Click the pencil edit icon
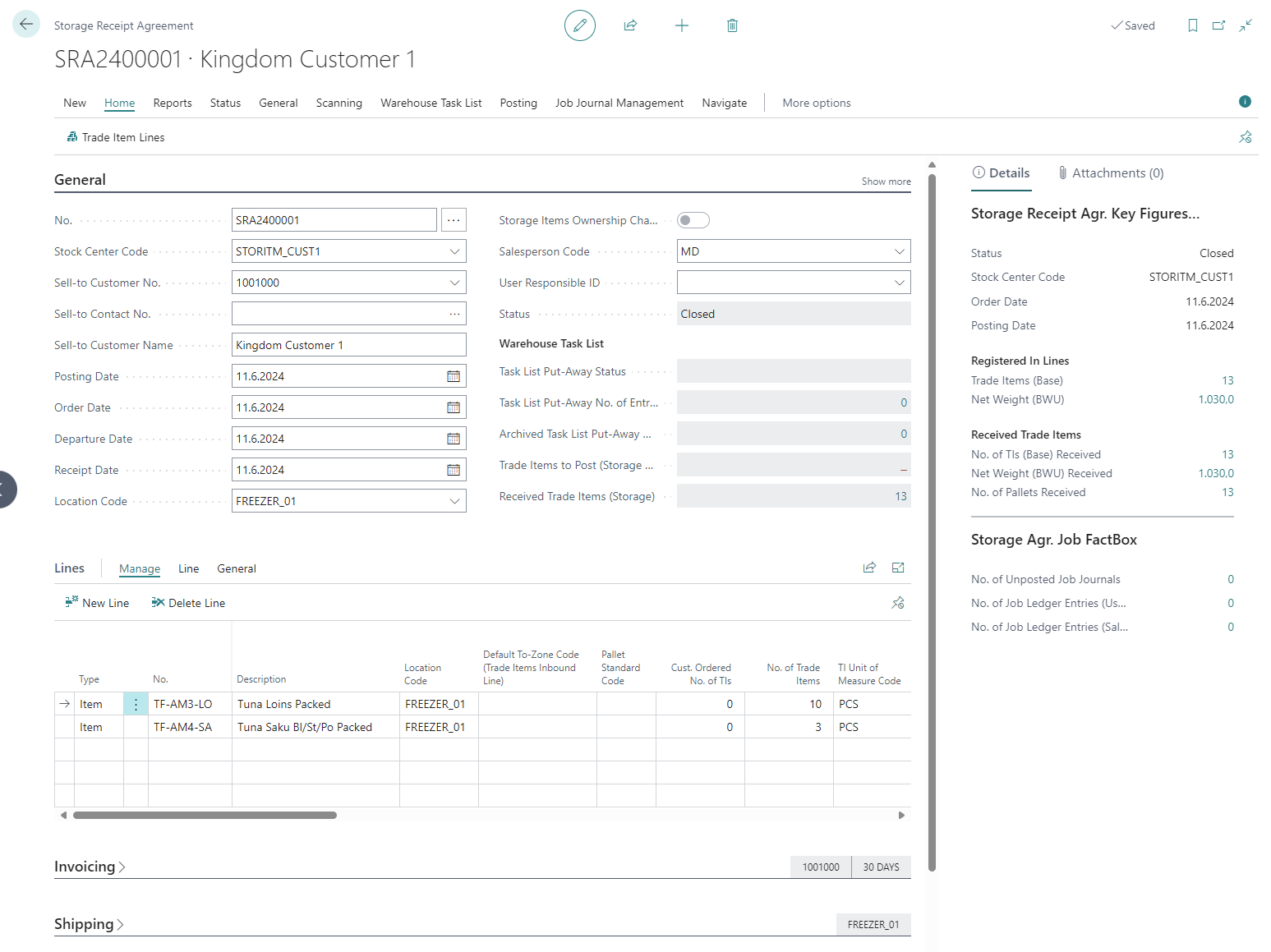 pos(579,25)
